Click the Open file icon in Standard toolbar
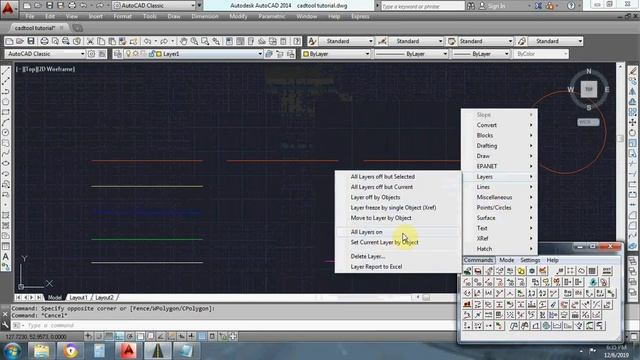 [x=20, y=41]
